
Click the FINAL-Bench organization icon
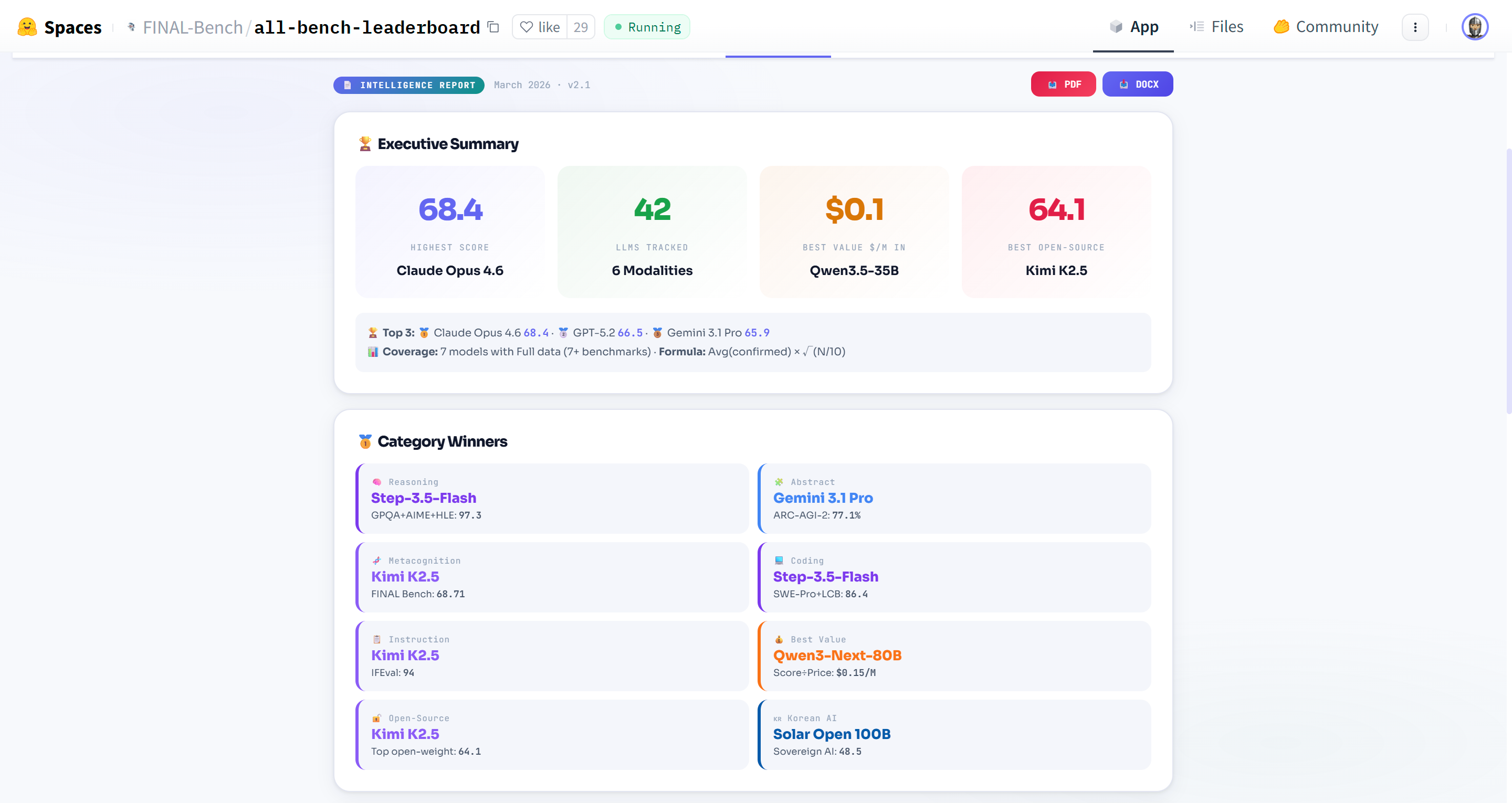(x=131, y=27)
